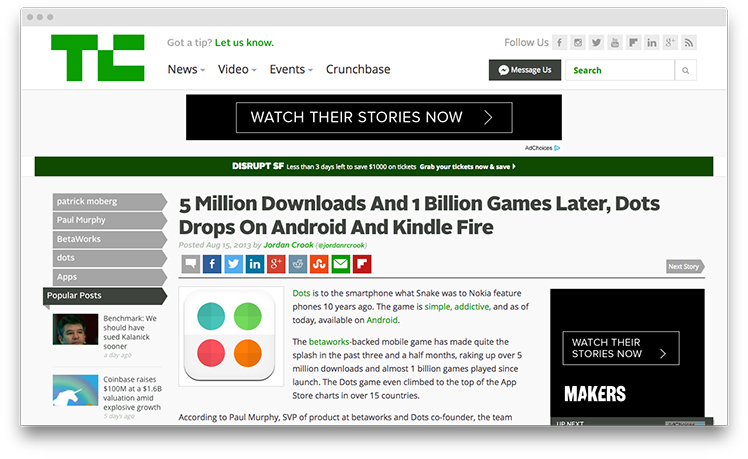Click Watch Their Stories Now banner button
This screenshot has height=459, width=748.
(374, 117)
